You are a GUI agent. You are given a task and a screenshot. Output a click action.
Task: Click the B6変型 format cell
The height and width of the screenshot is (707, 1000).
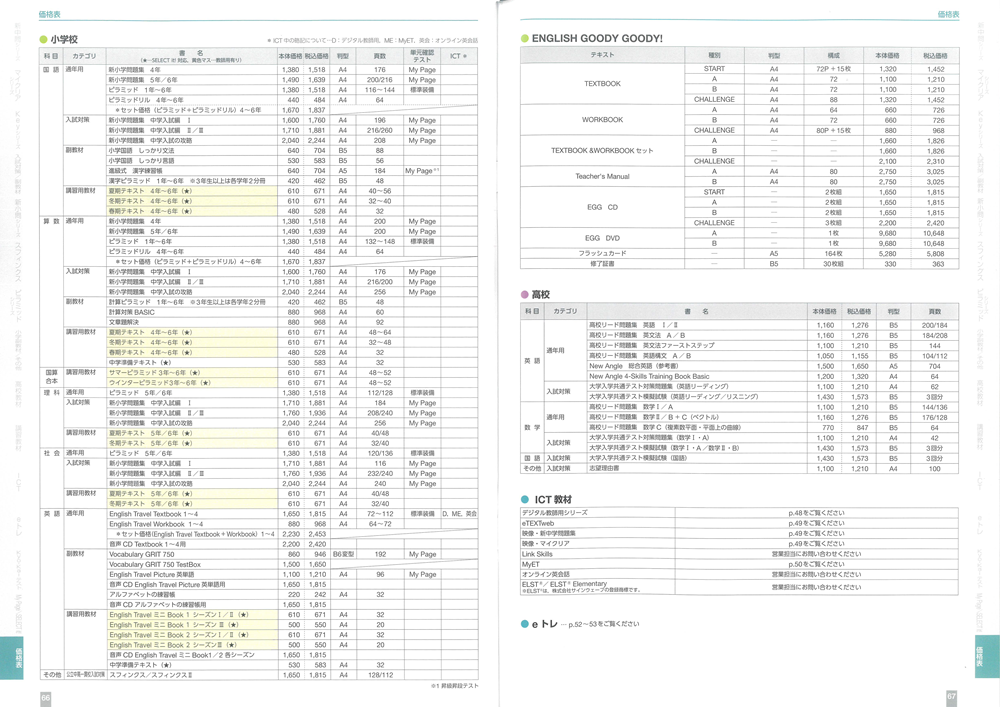343,555
